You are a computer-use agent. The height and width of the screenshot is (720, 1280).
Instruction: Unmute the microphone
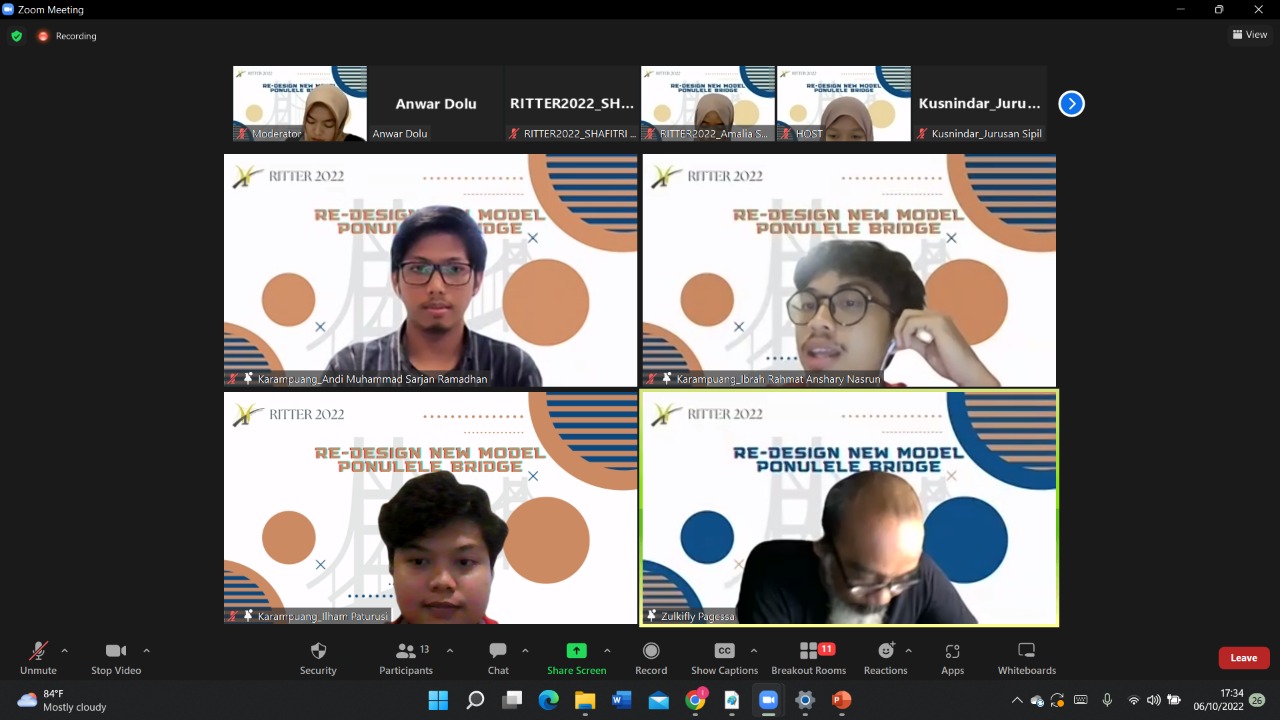[38, 657]
